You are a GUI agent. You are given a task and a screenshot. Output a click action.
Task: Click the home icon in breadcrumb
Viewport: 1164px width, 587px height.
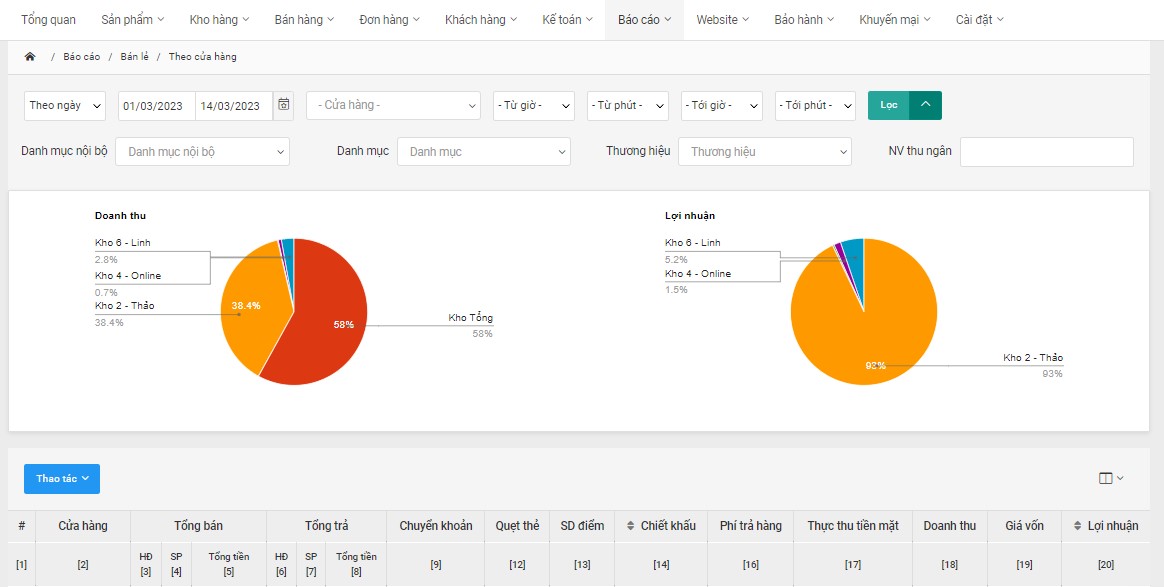[x=30, y=57]
